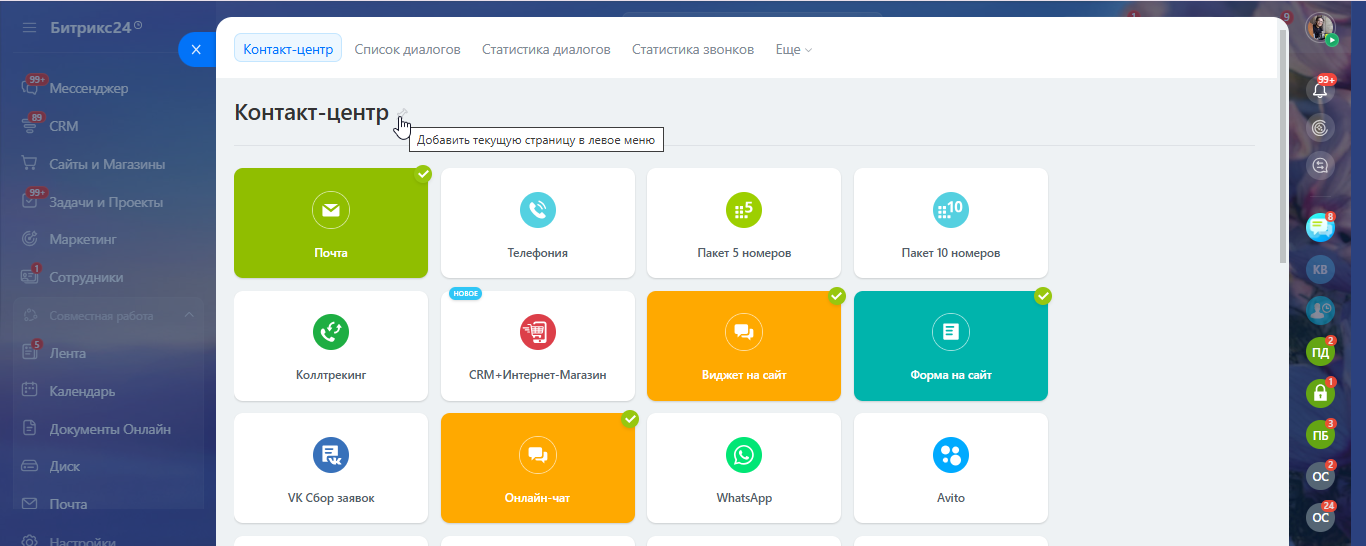Collapse the Совместная работа section
This screenshot has height=546, width=1366.
(x=189, y=316)
